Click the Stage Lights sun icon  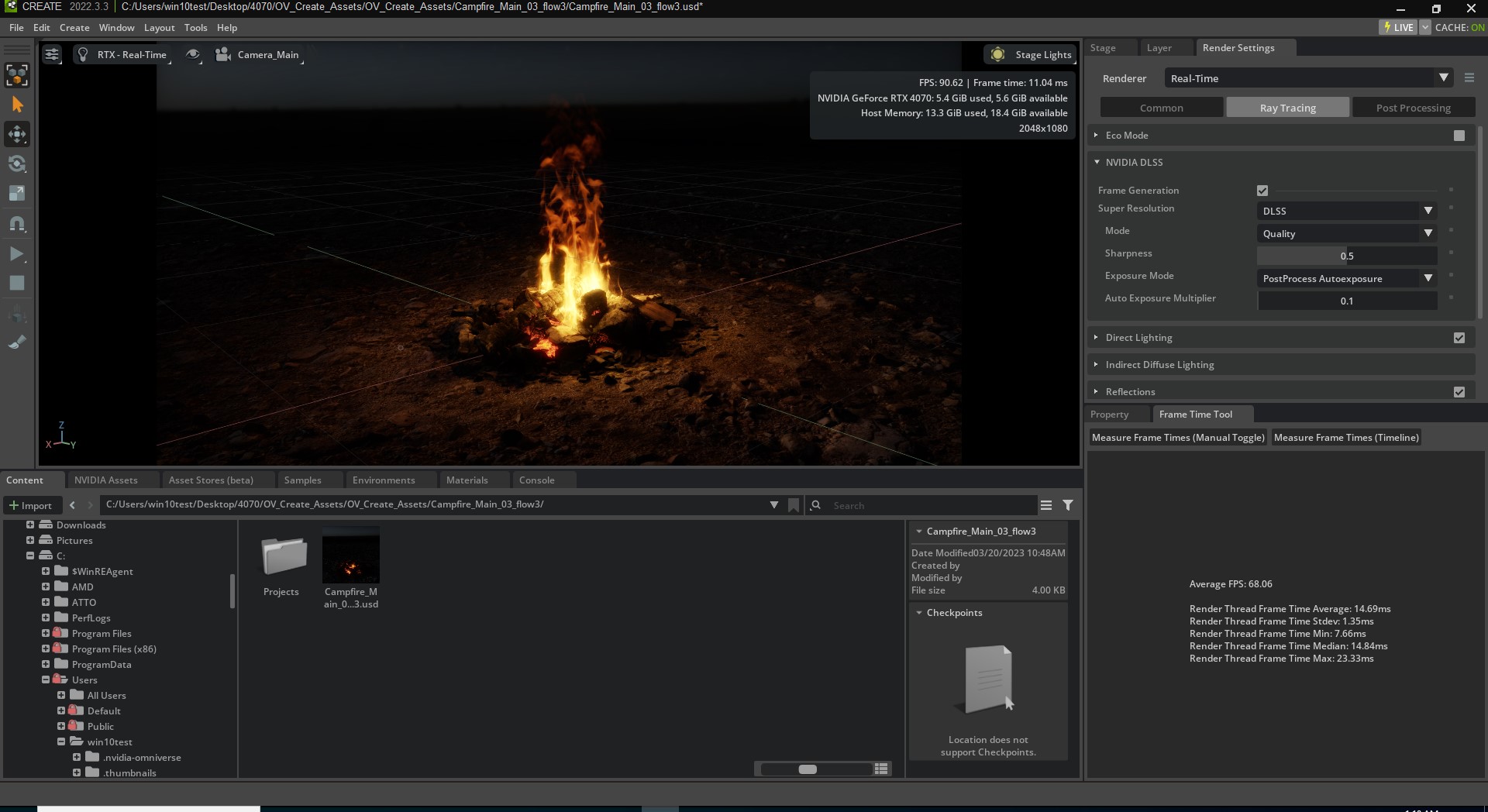(x=998, y=54)
